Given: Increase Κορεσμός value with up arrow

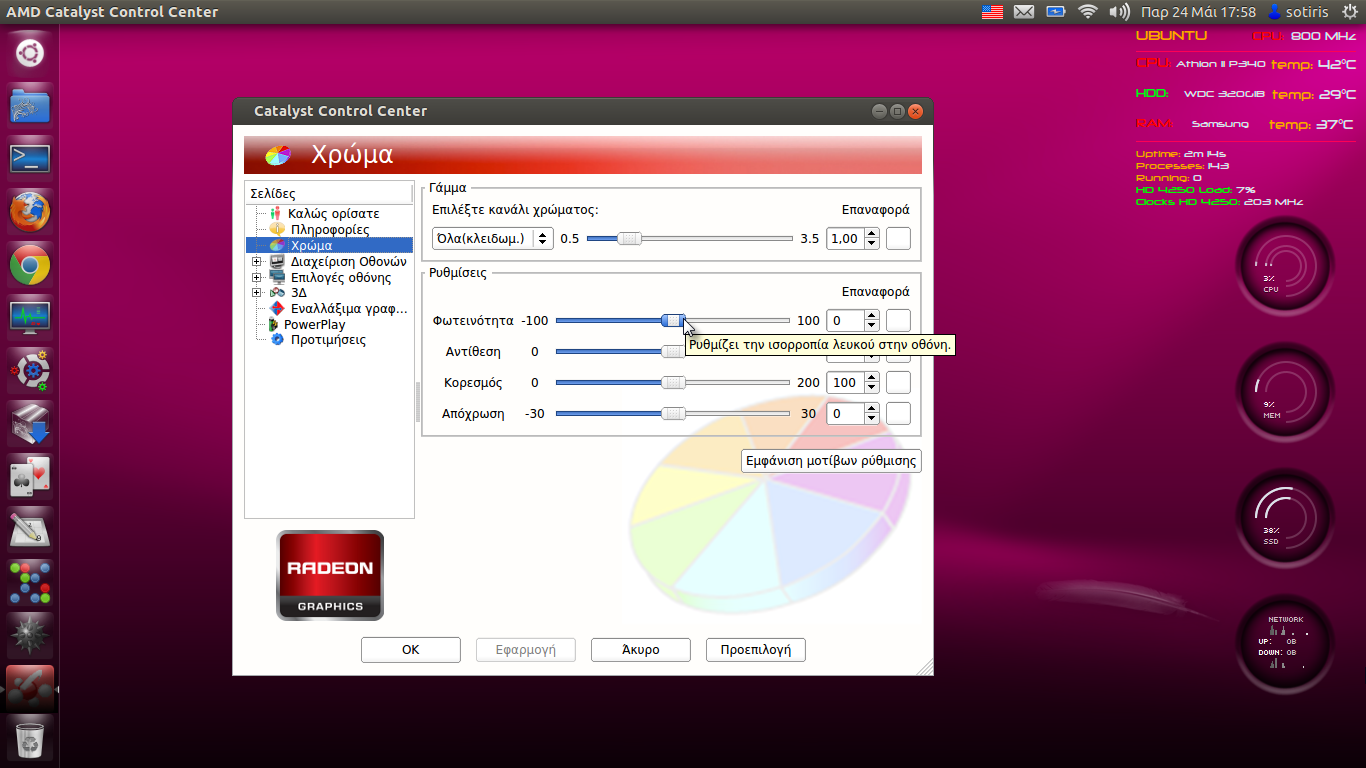Looking at the screenshot, I should (x=872, y=377).
